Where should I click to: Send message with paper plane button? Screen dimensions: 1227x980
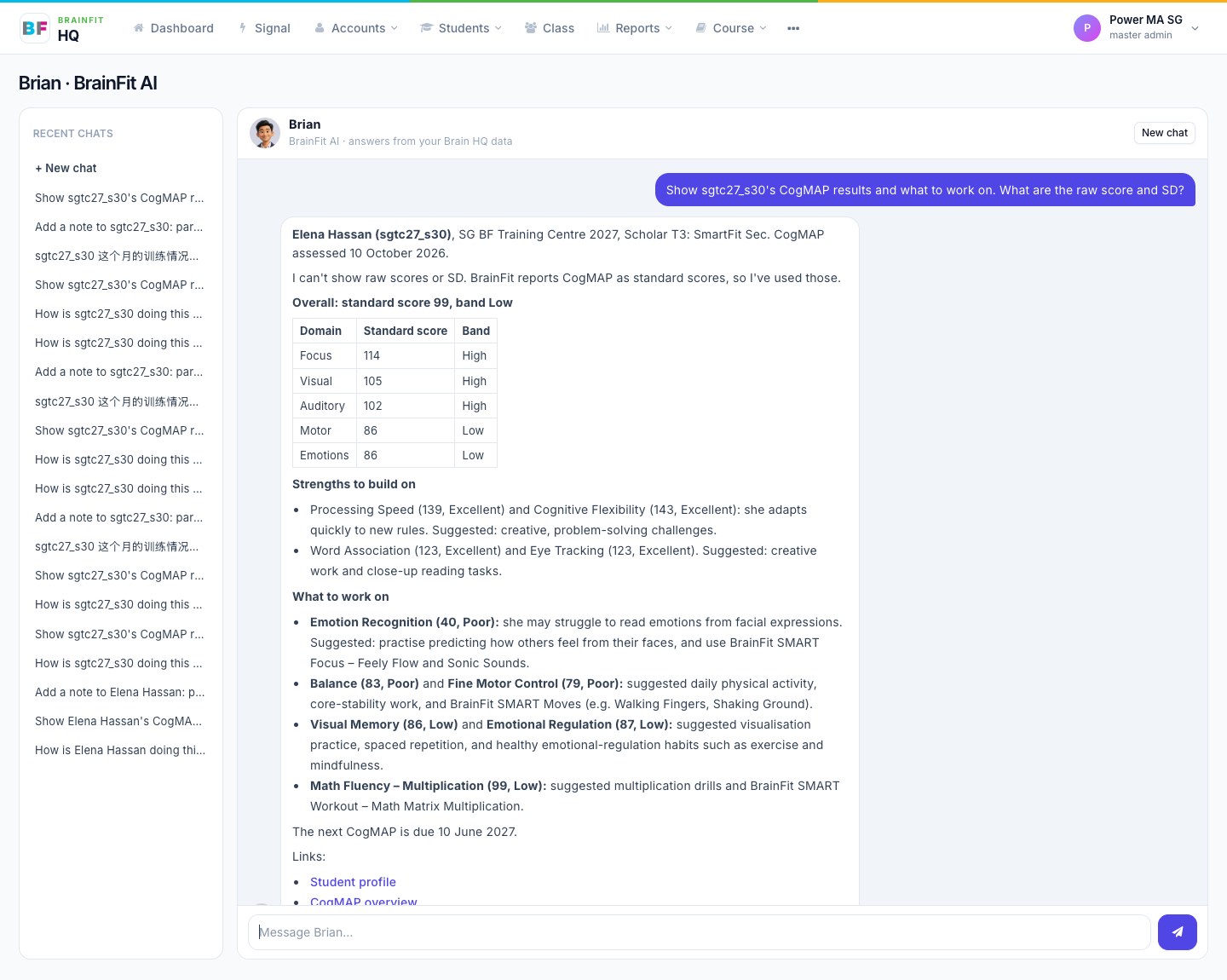point(1178,932)
